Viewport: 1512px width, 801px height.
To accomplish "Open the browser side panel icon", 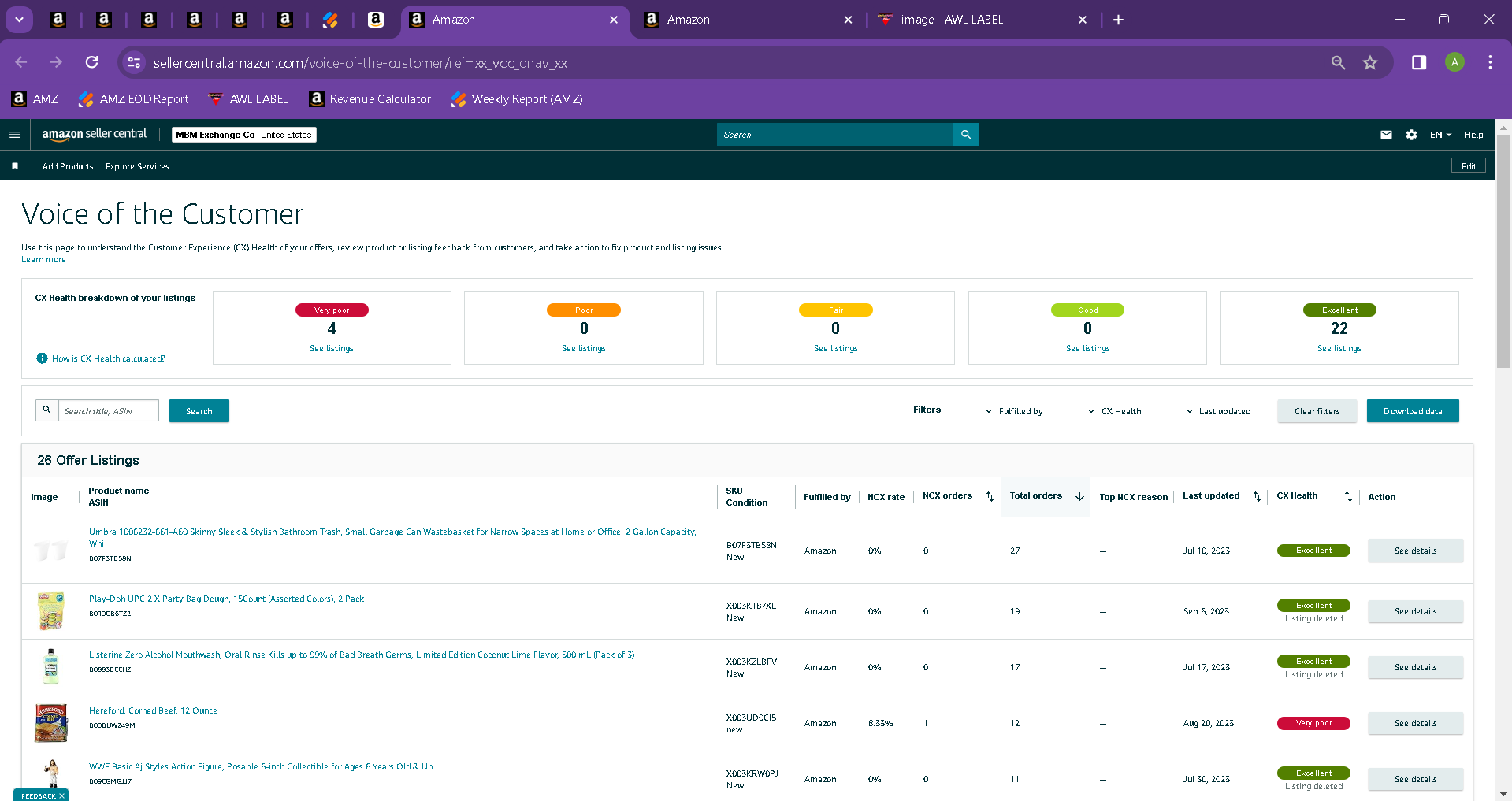I will tap(1419, 63).
